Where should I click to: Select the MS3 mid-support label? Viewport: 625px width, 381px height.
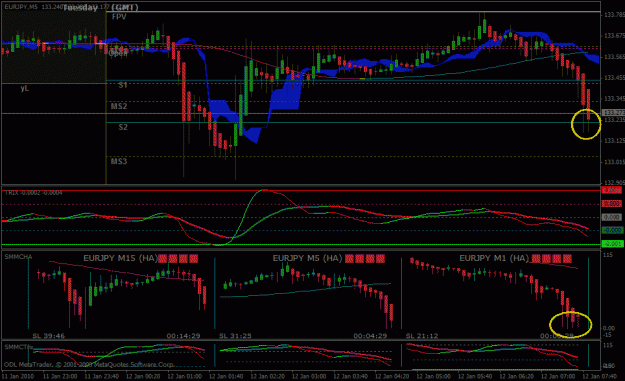[119, 161]
